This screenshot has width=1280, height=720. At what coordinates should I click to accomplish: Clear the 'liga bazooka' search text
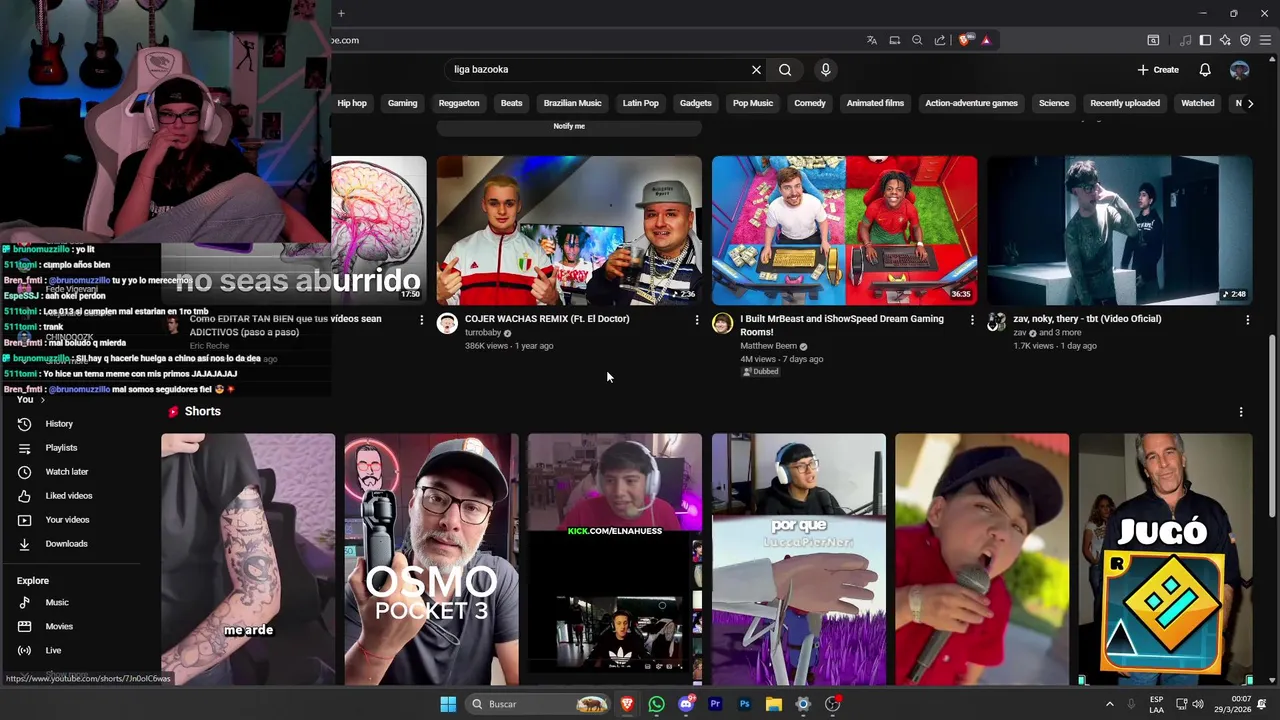point(756,70)
